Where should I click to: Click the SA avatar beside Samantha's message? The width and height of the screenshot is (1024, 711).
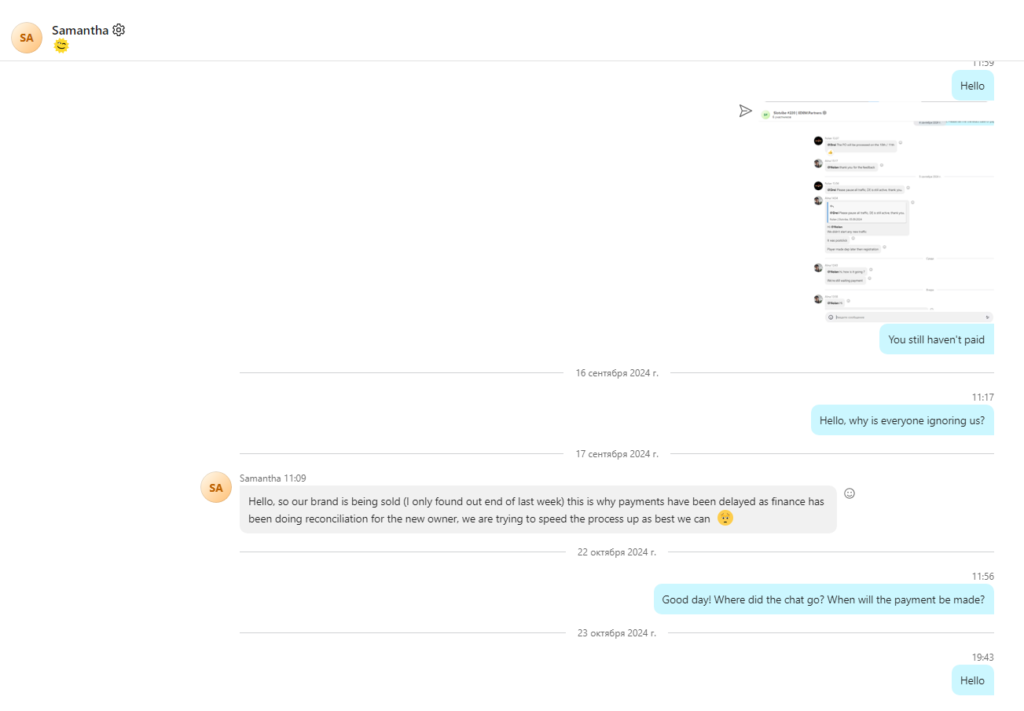click(x=215, y=487)
